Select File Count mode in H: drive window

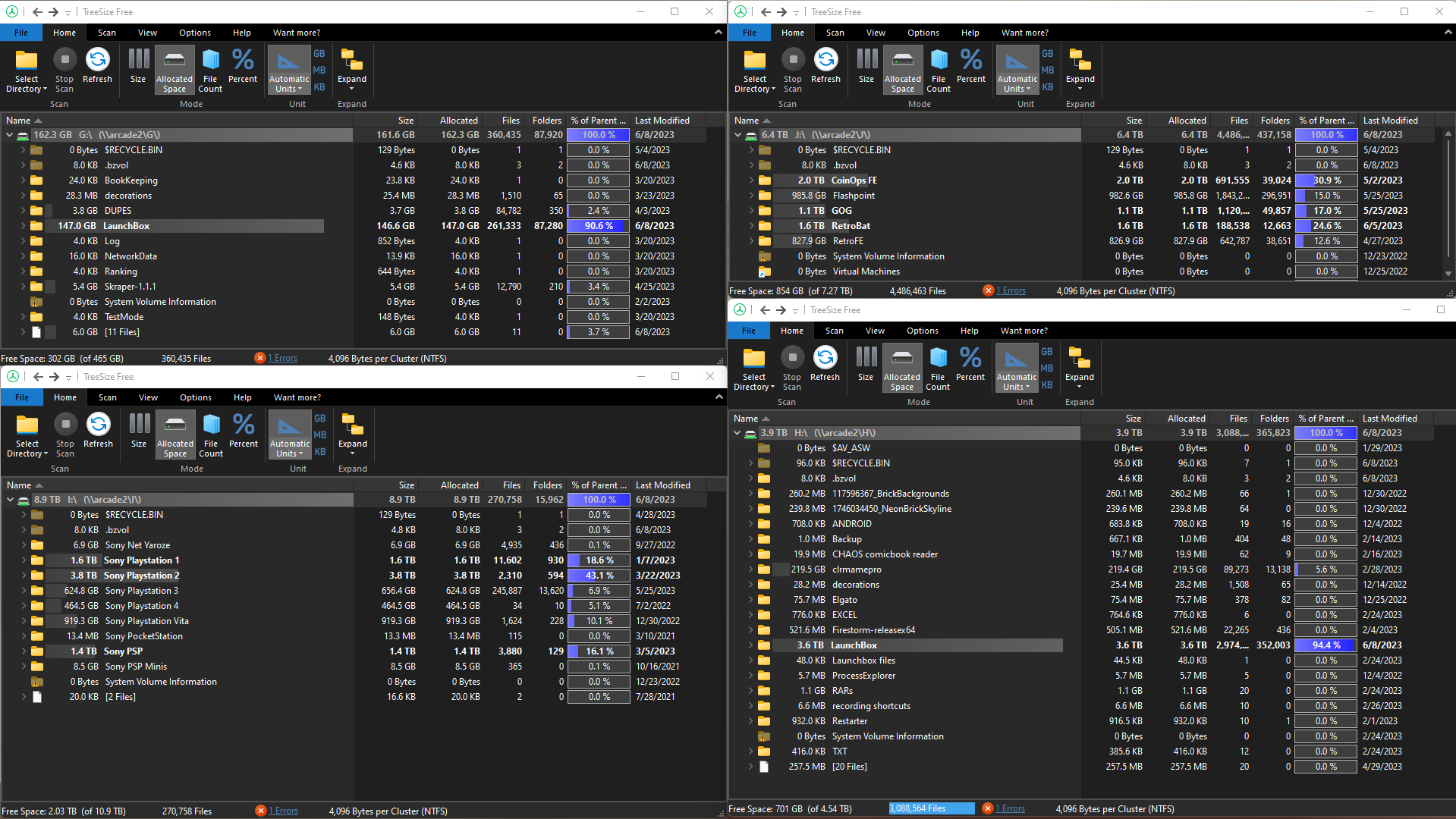938,368
